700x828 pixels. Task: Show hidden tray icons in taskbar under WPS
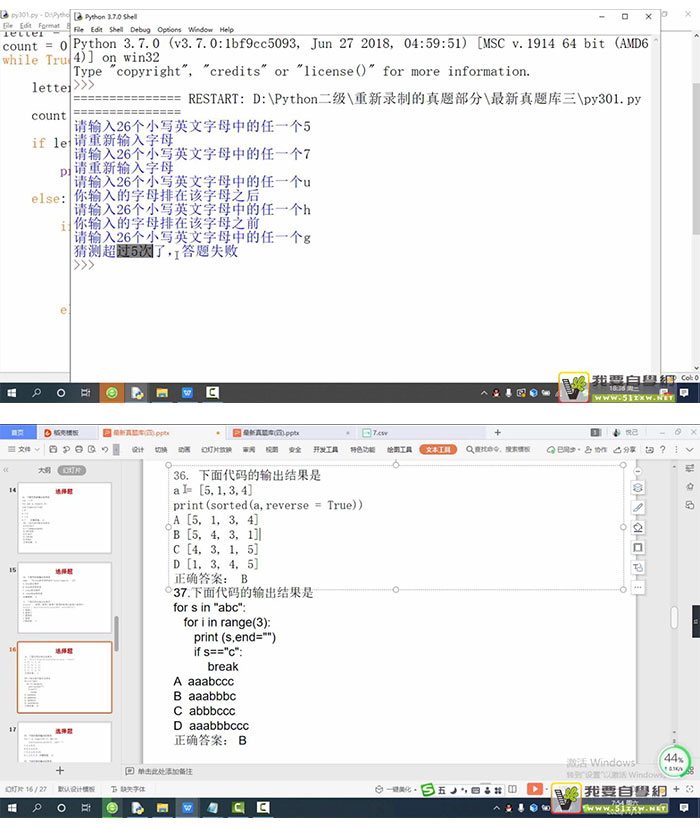[x=496, y=808]
